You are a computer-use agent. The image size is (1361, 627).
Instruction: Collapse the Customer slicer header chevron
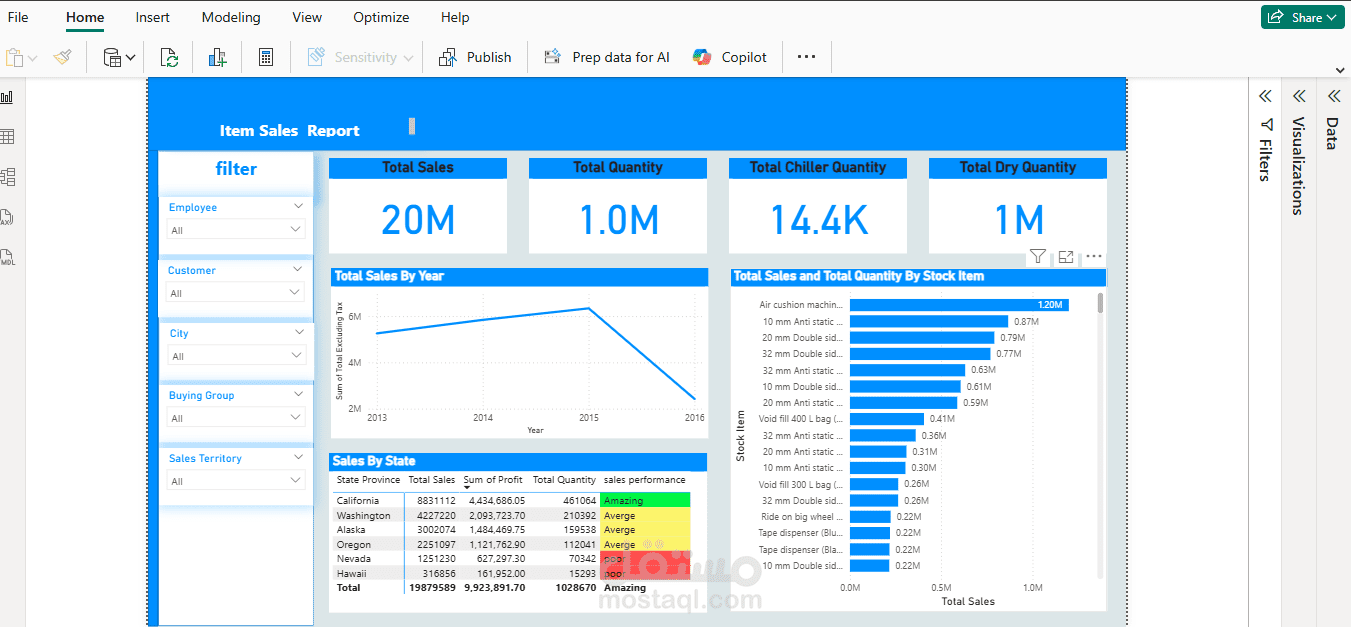[x=297, y=269]
